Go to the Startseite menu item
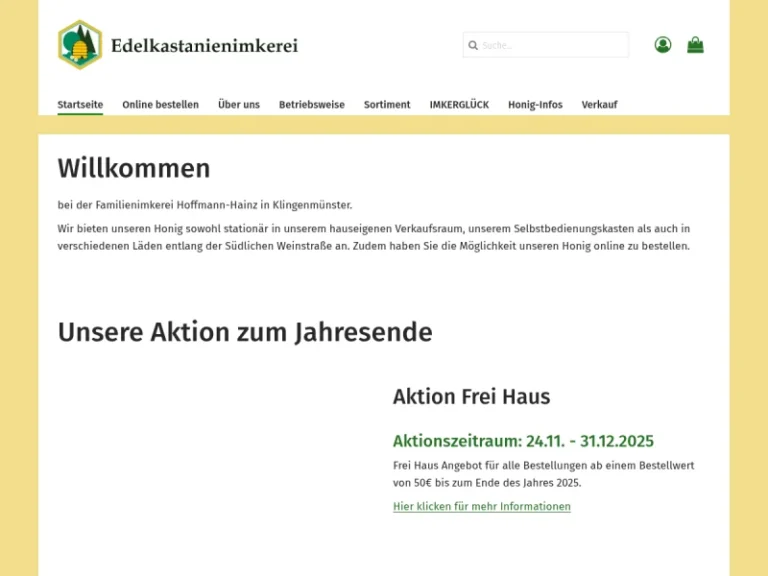 [x=80, y=104]
